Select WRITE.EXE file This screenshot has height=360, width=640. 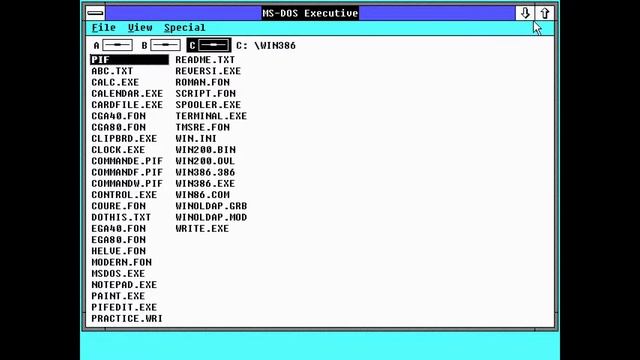pyautogui.click(x=202, y=229)
